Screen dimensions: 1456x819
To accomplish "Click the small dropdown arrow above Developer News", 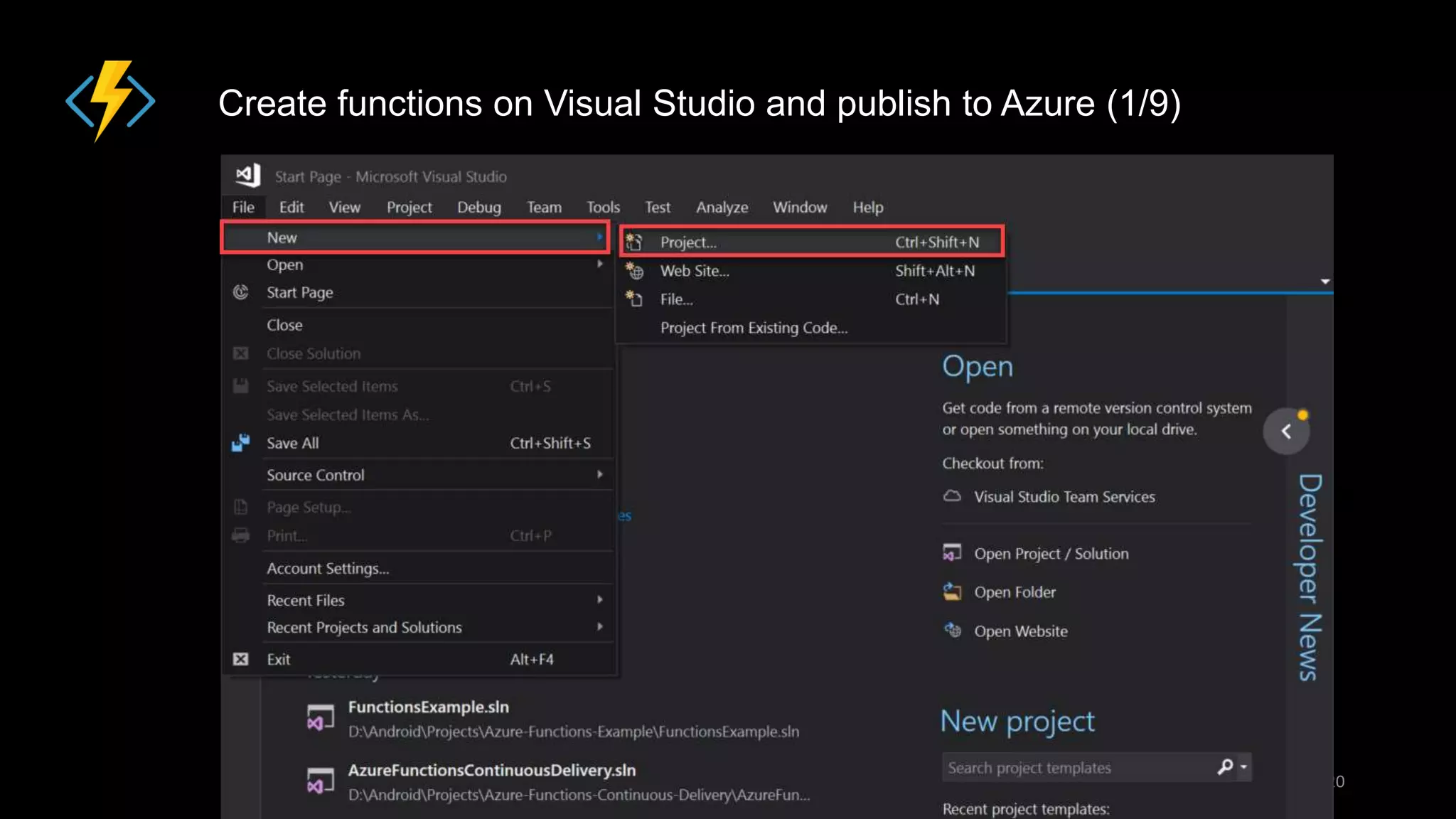I will pyautogui.click(x=1325, y=282).
